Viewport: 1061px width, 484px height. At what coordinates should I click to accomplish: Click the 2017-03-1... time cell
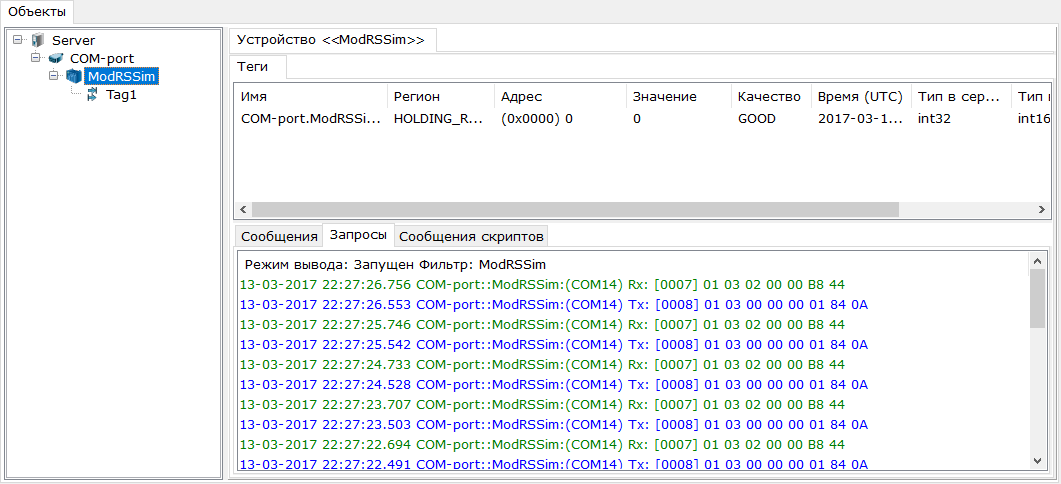861,118
